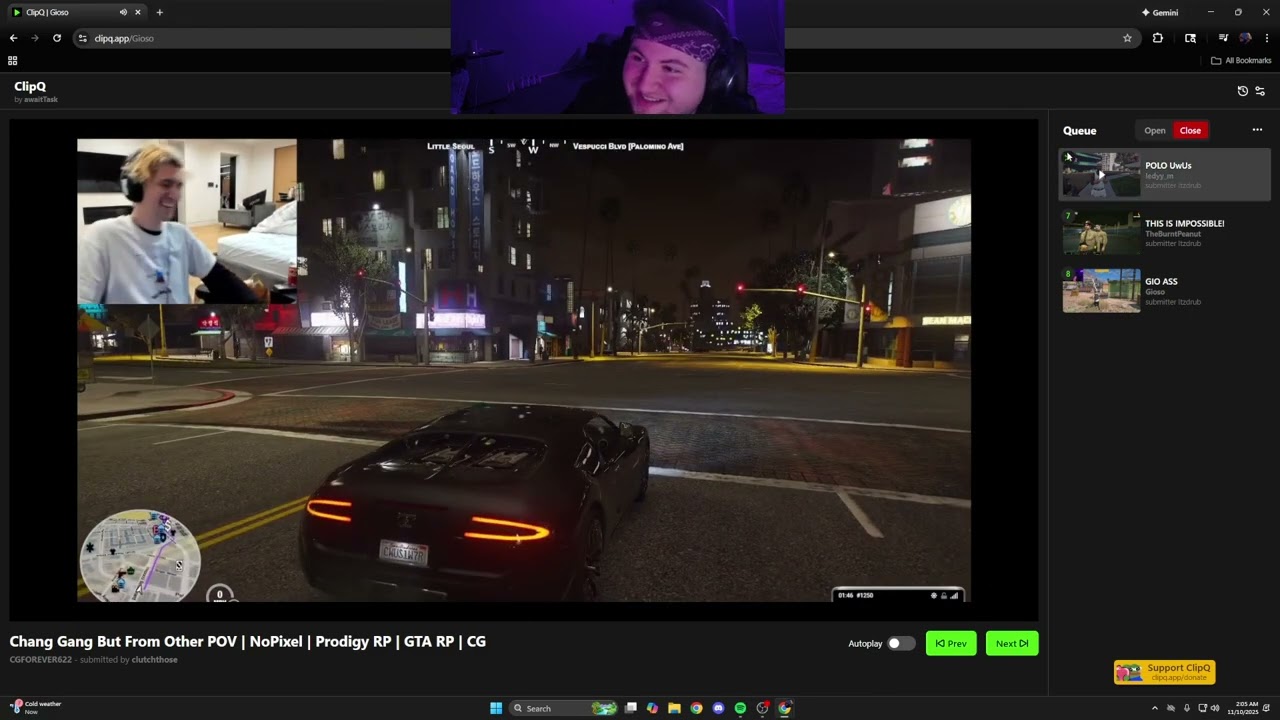Open the ClipQ history icon

tap(1242, 91)
